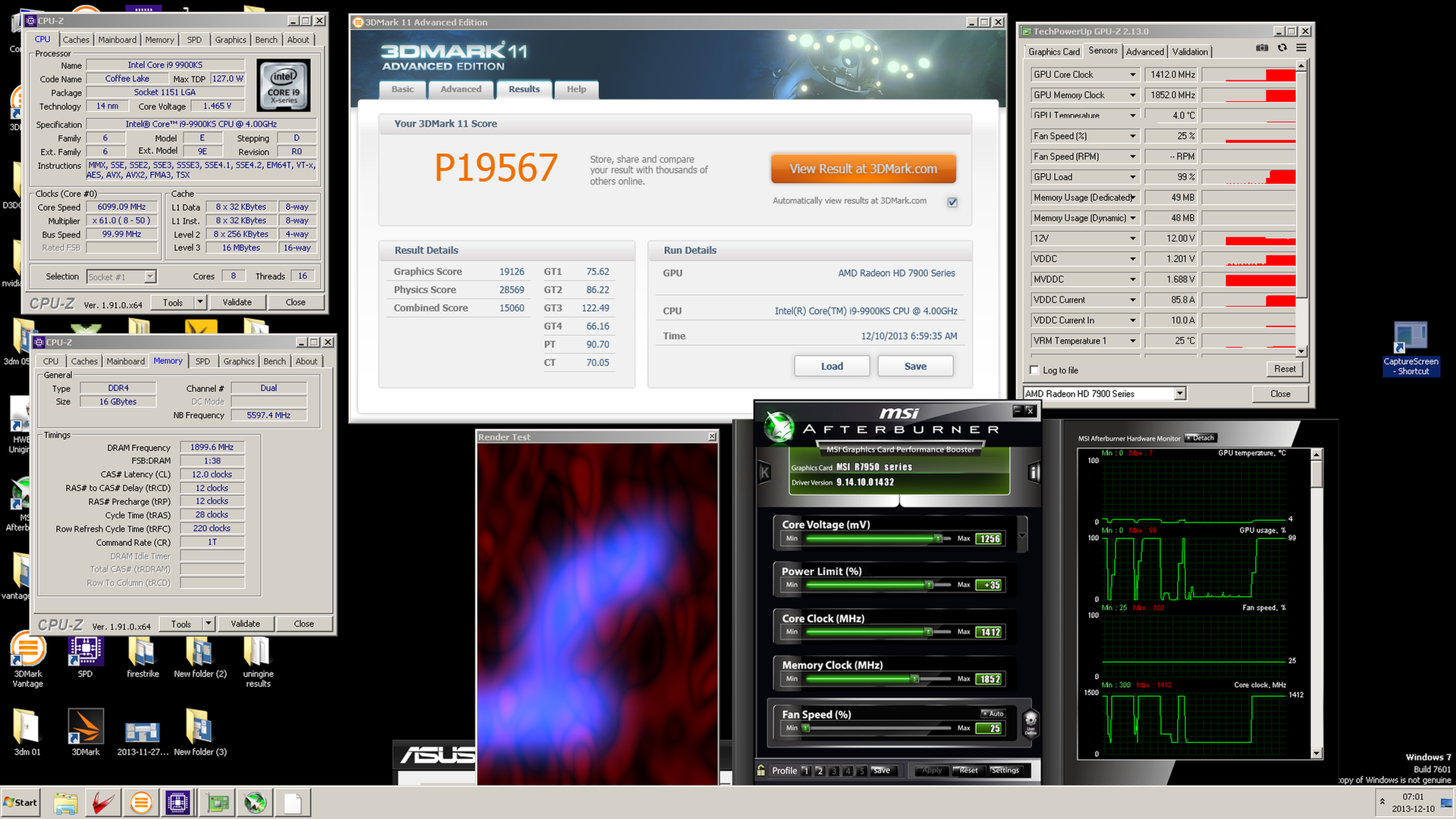Open the GPU-Z hamburger menu icon
Viewport: 1456px width, 819px height.
click(x=1301, y=48)
